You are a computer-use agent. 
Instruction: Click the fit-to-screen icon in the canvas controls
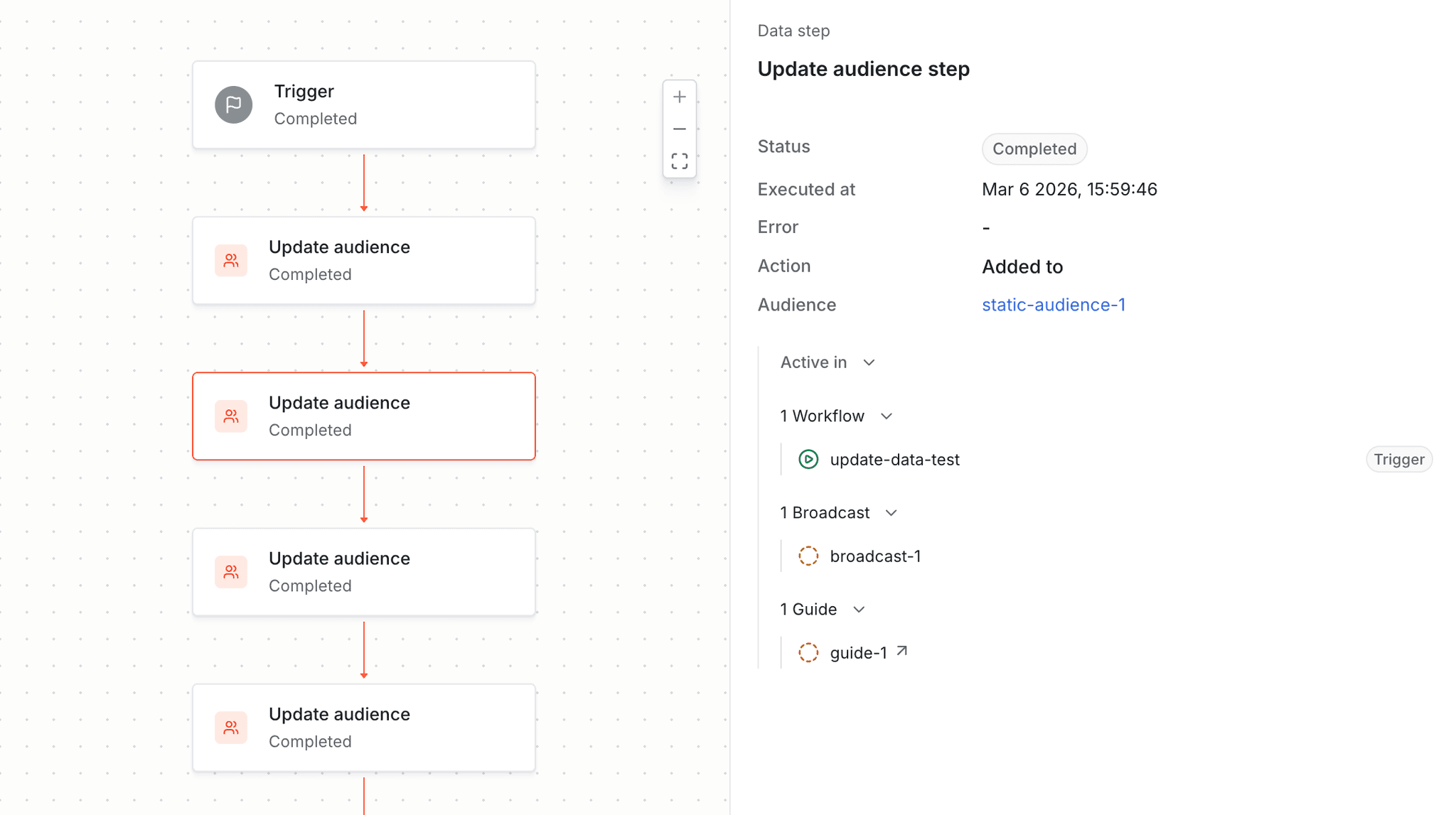pos(680,161)
